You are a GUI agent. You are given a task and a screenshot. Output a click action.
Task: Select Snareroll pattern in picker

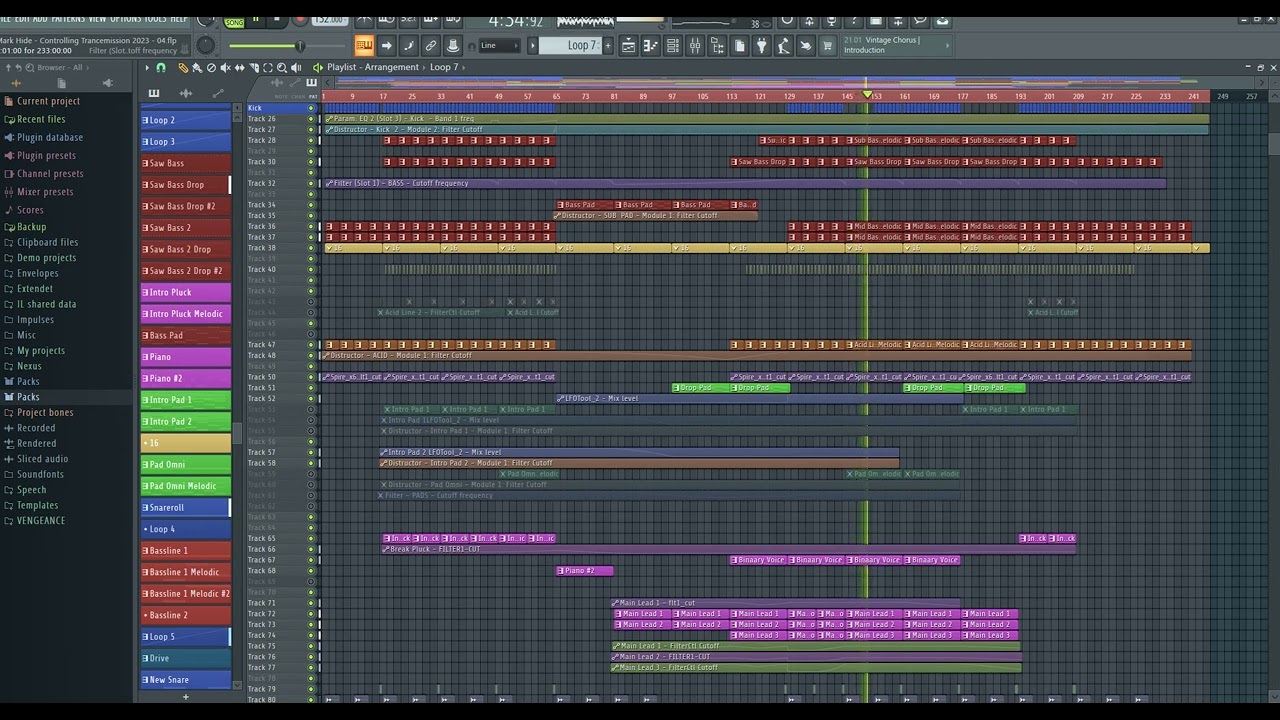point(186,508)
